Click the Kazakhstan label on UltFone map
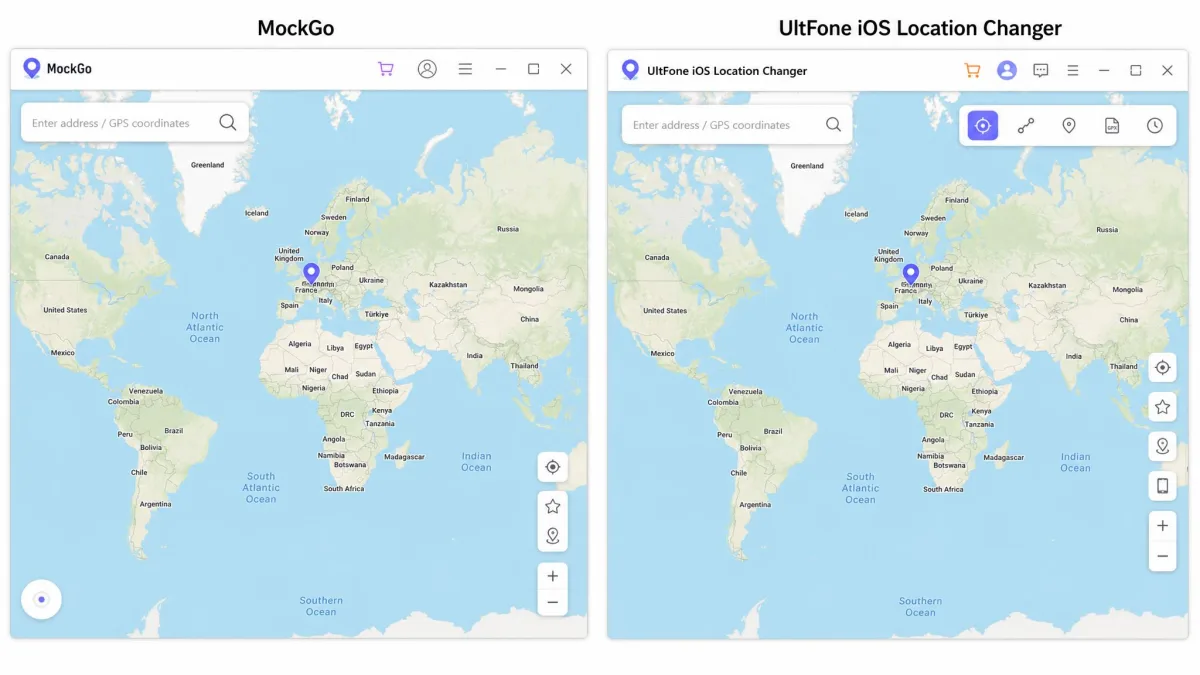The width and height of the screenshot is (1200, 675). (1047, 285)
